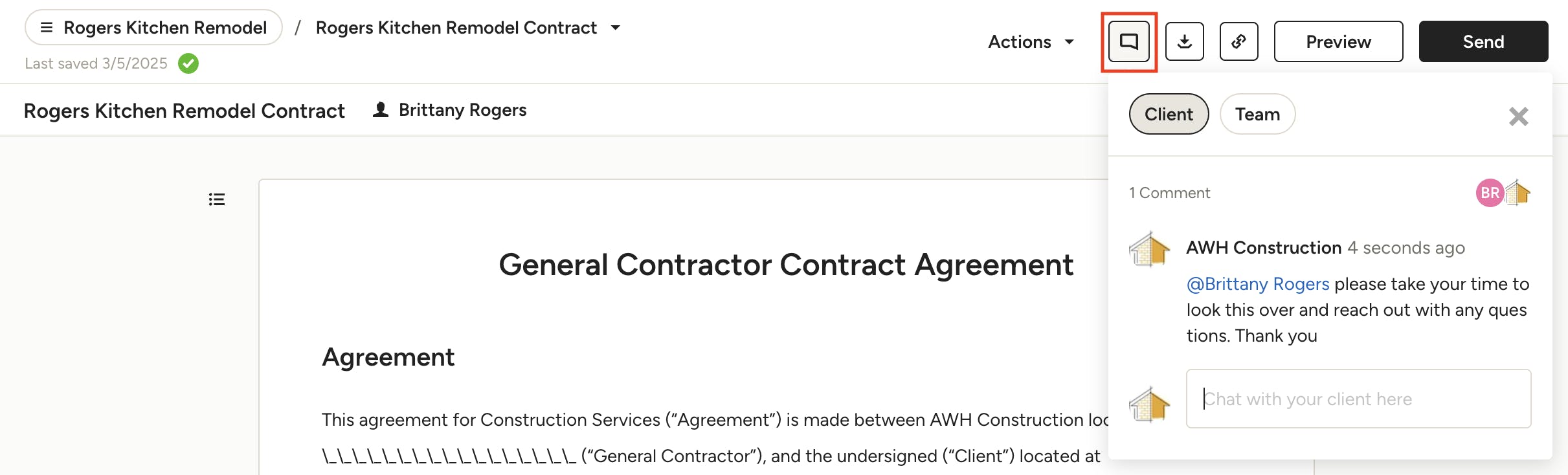The width and height of the screenshot is (1568, 475).
Task: Click the @Brittany Rogers mention link
Action: tap(1258, 284)
